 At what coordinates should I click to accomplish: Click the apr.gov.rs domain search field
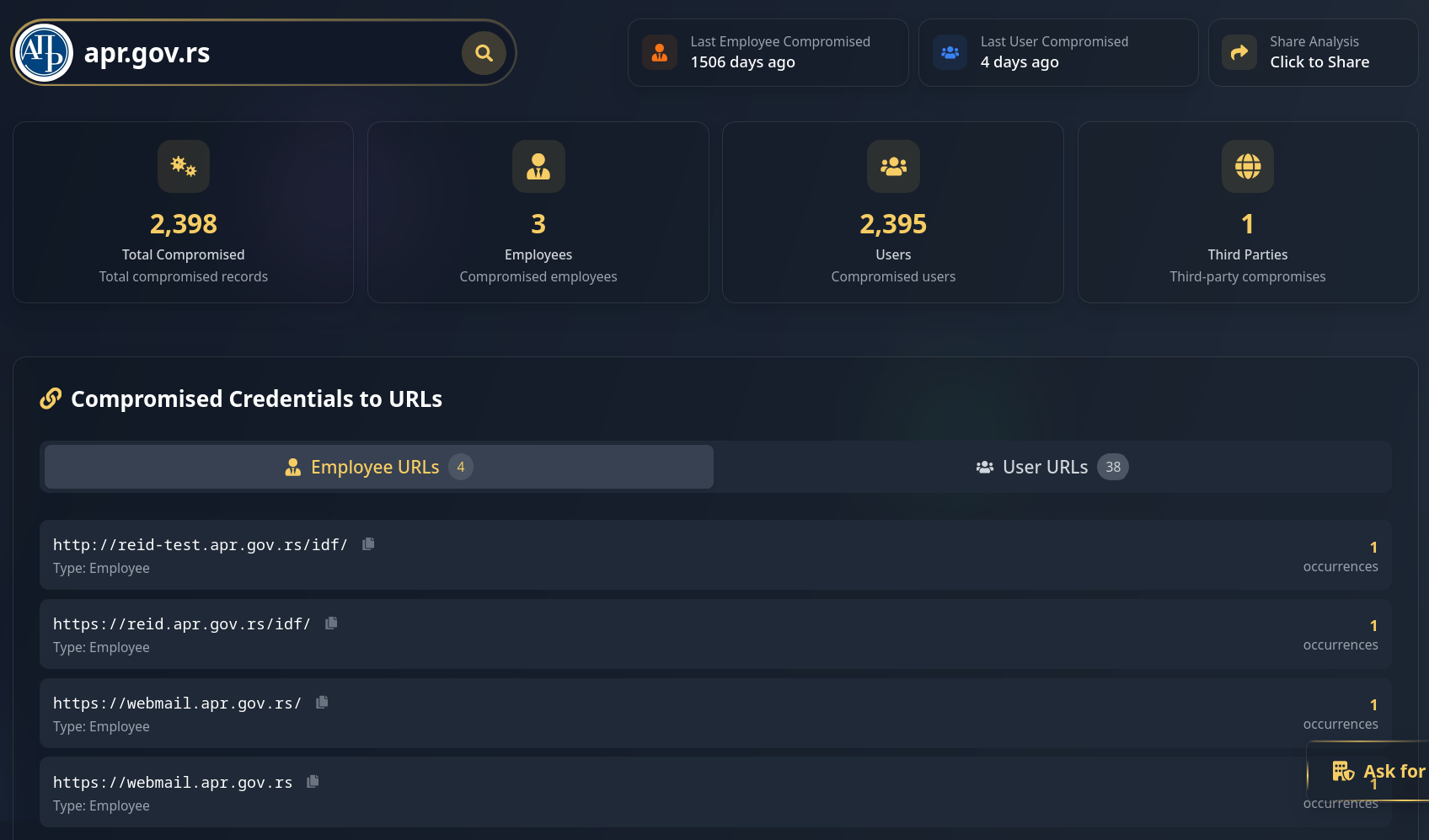(x=263, y=53)
